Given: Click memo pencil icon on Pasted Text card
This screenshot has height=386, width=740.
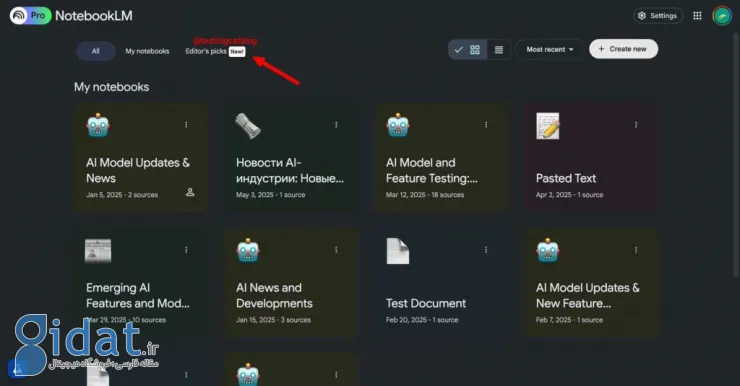Looking at the screenshot, I should pyautogui.click(x=548, y=126).
